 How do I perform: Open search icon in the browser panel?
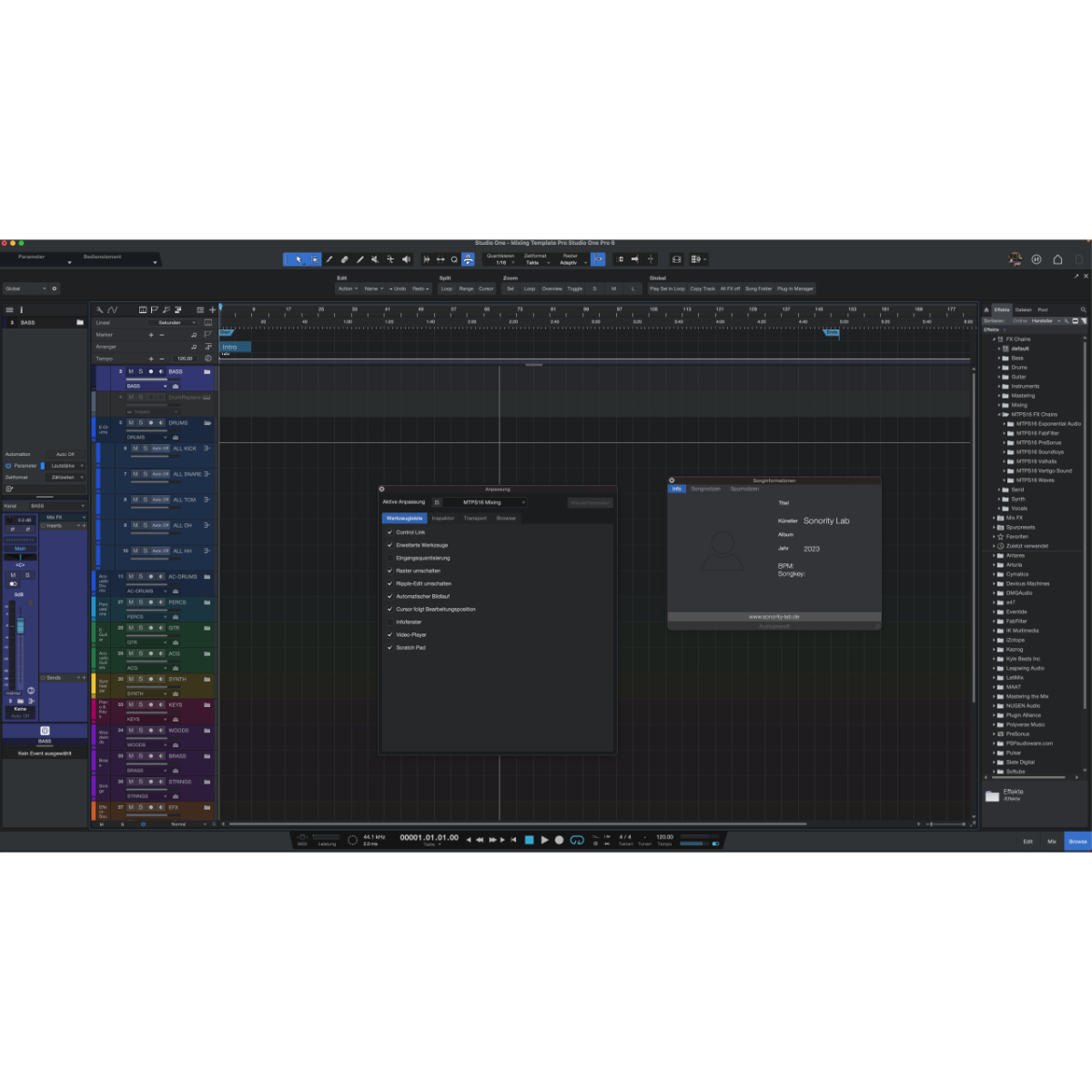tap(1083, 309)
